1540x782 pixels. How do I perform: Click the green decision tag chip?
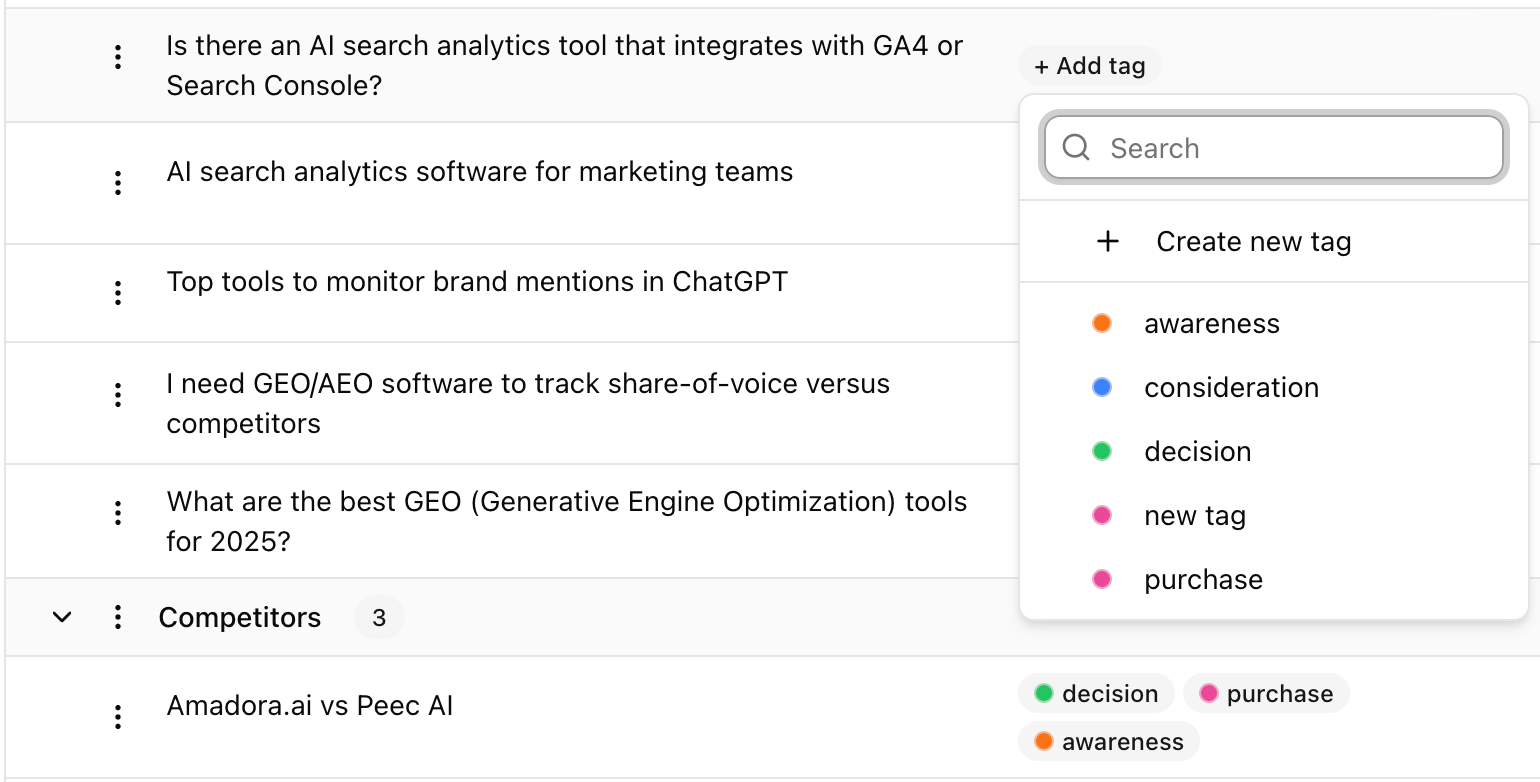[1096, 694]
